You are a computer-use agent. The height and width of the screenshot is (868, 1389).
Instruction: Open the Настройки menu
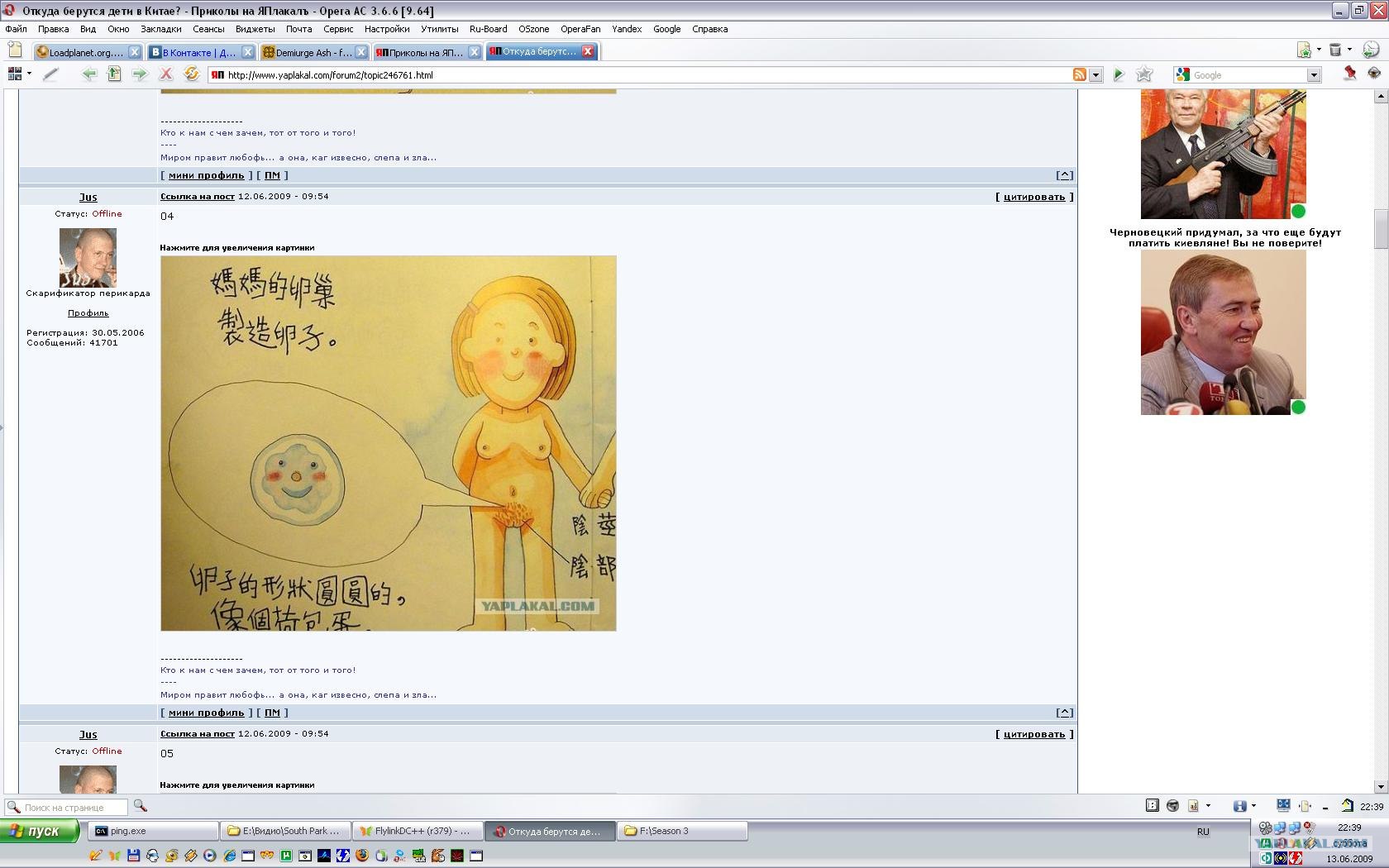387,29
